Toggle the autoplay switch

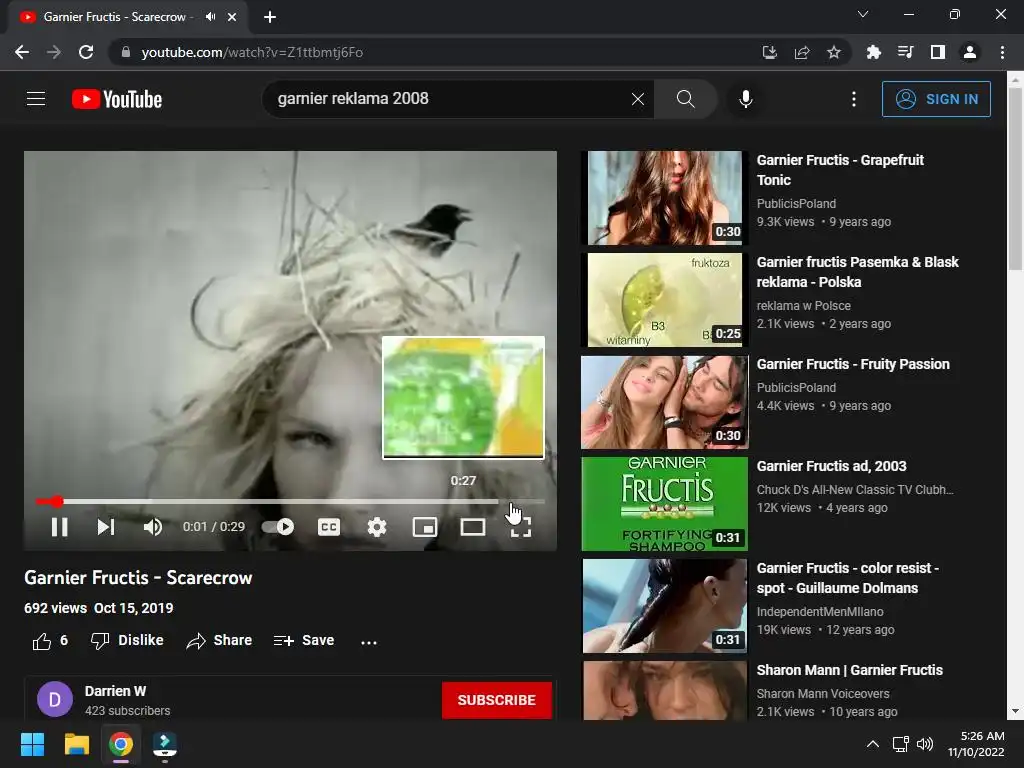pyautogui.click(x=278, y=526)
